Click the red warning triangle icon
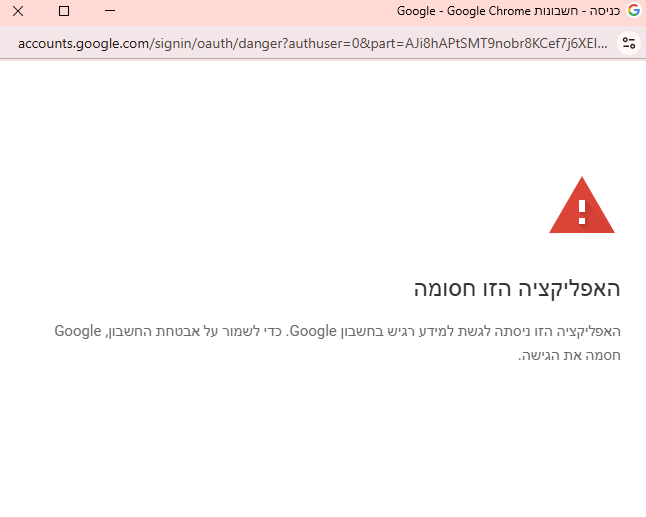646x517 pixels. [x=582, y=205]
